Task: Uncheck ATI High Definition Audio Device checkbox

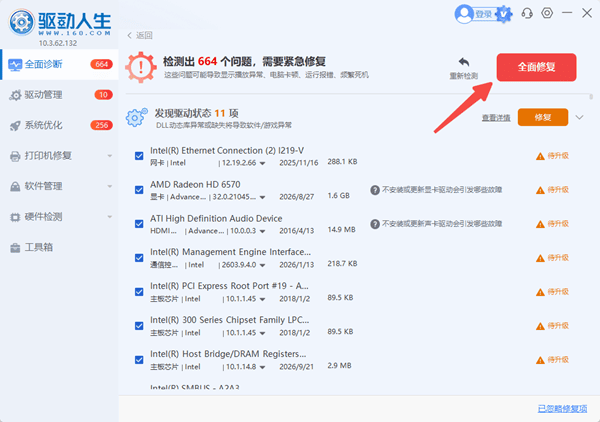Action: point(139,224)
